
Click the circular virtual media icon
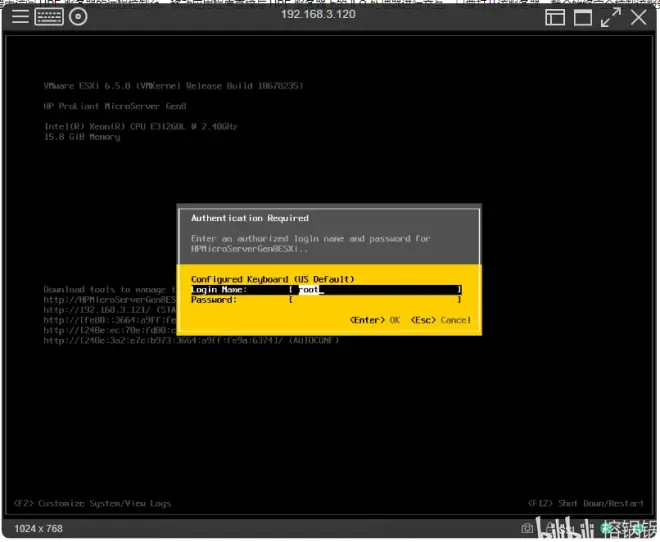pos(78,17)
